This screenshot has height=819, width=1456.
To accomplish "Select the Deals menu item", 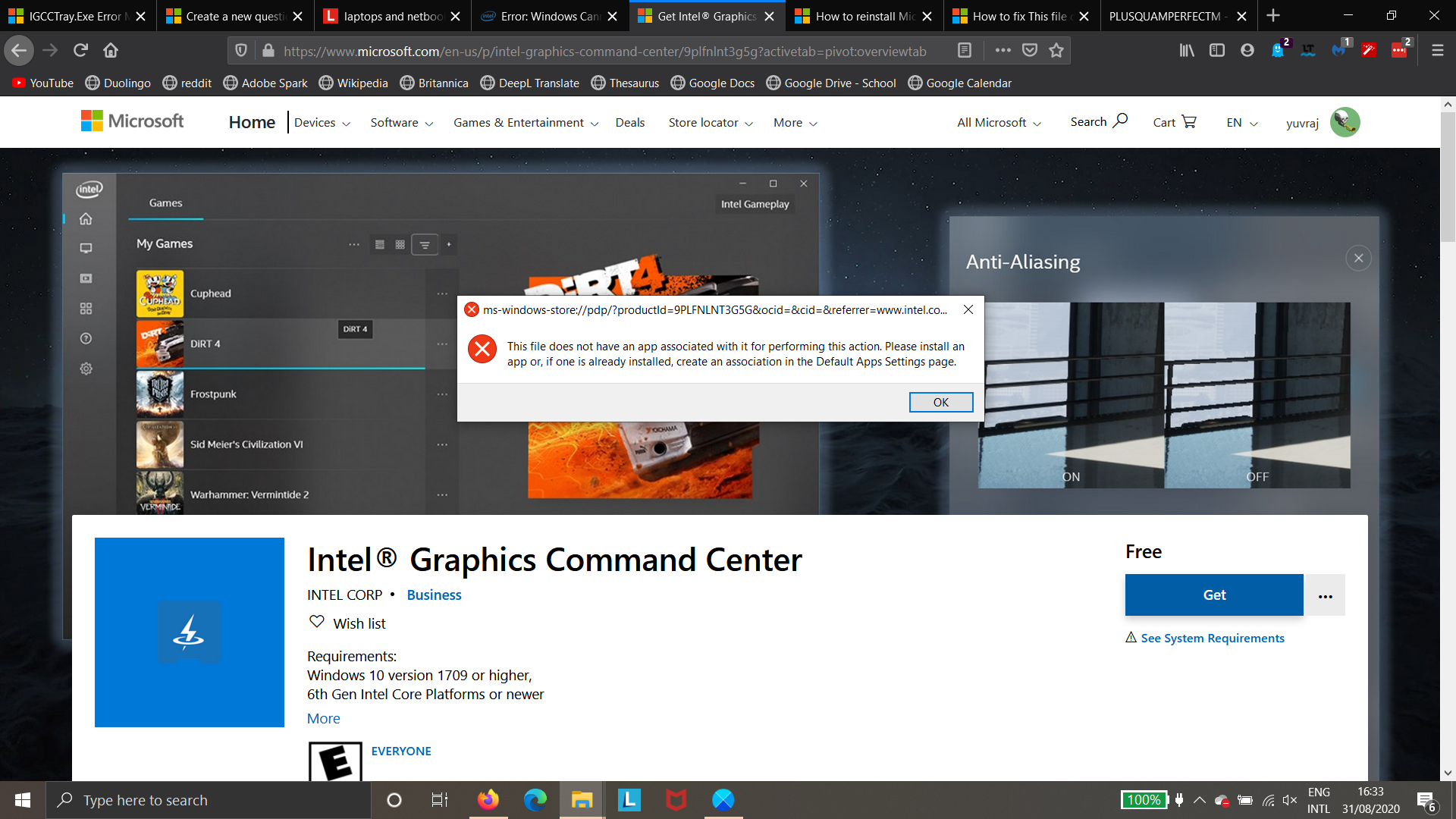I will (629, 122).
